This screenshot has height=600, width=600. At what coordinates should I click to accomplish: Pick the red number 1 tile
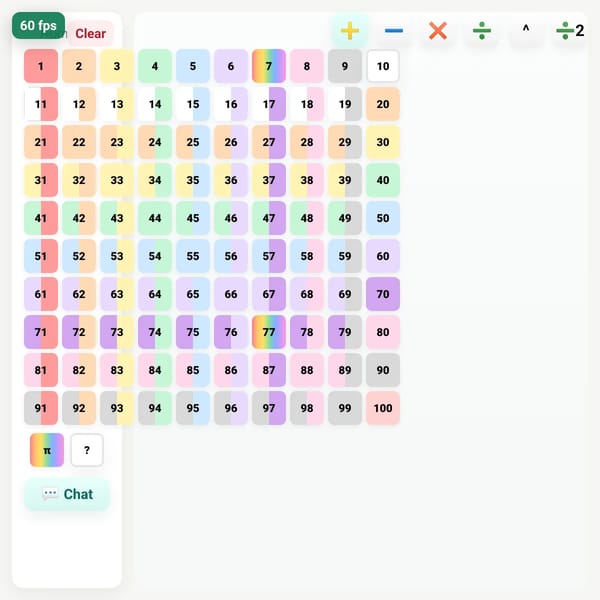[x=41, y=66]
